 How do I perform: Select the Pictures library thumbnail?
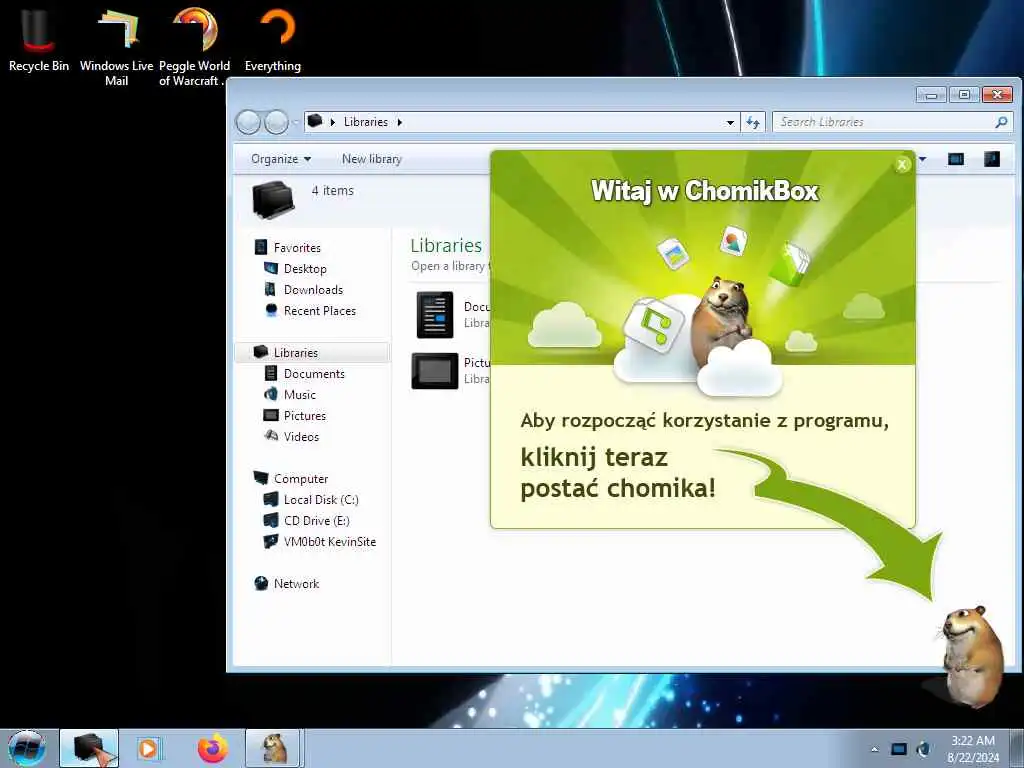pos(435,370)
